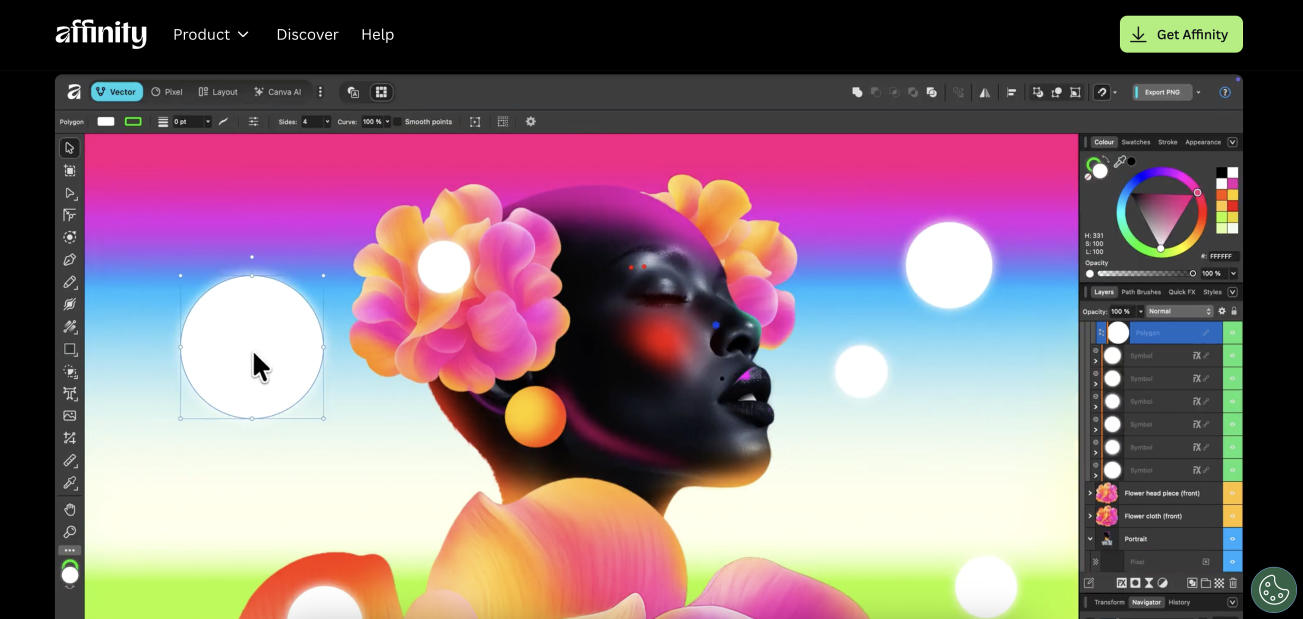Screen dimensions: 1303x619
Task: Switch to the Pixel studio tab
Action: (167, 92)
